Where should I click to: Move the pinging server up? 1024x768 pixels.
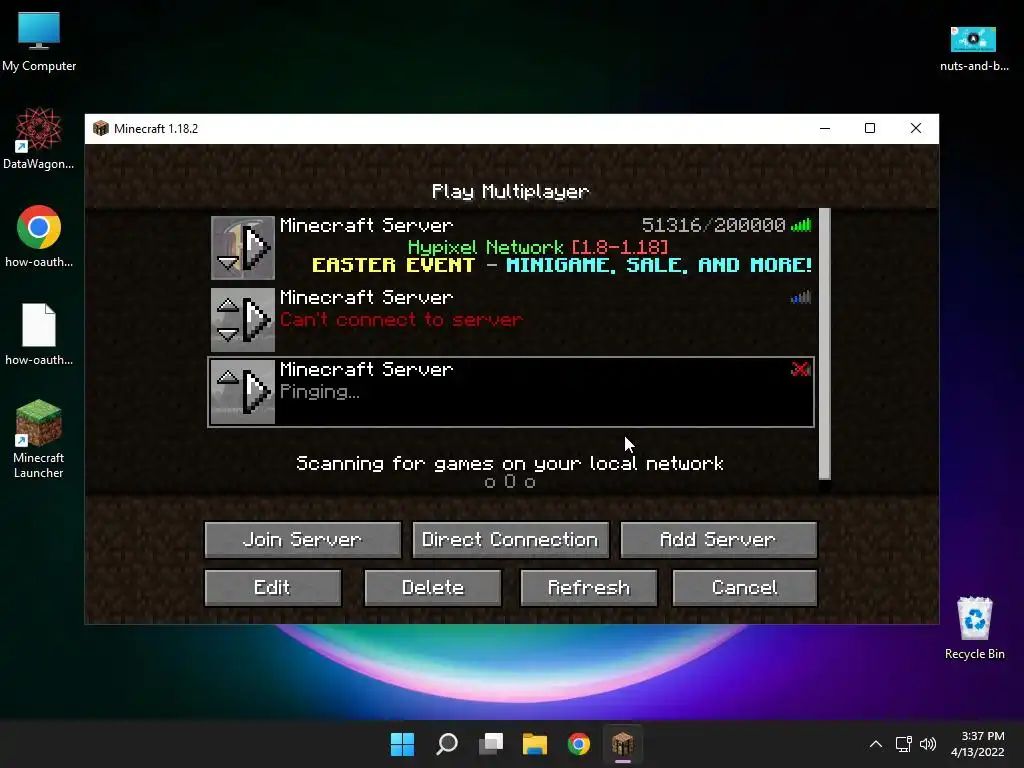click(228, 376)
